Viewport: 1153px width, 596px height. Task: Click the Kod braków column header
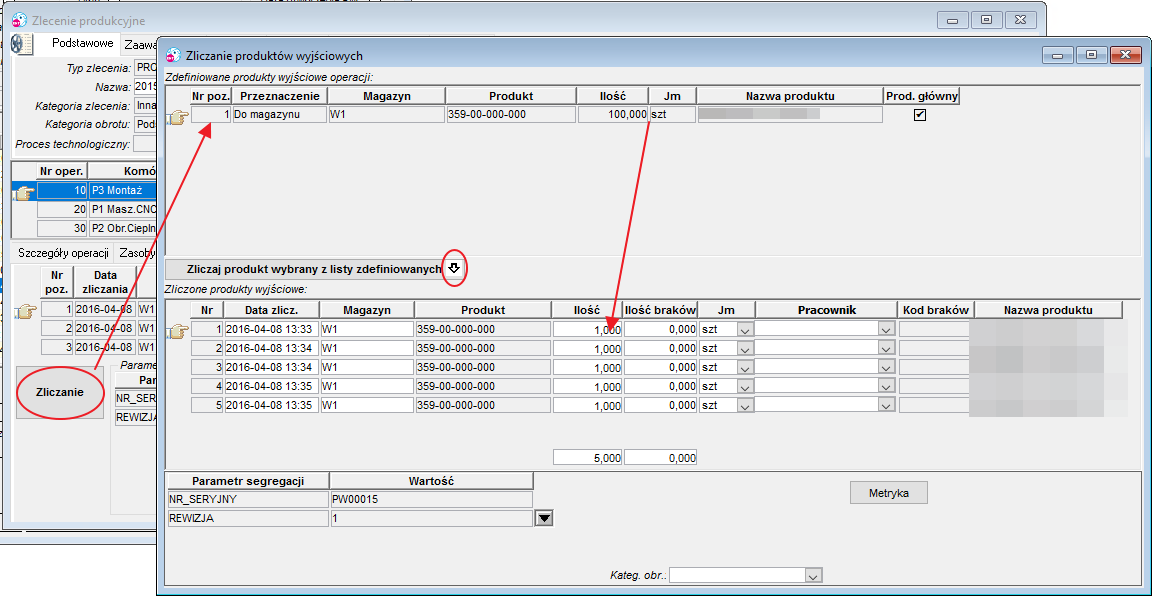935,310
